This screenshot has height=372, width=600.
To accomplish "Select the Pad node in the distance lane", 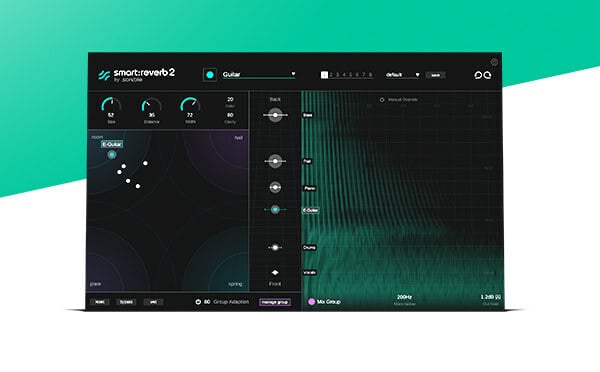I will [275, 161].
